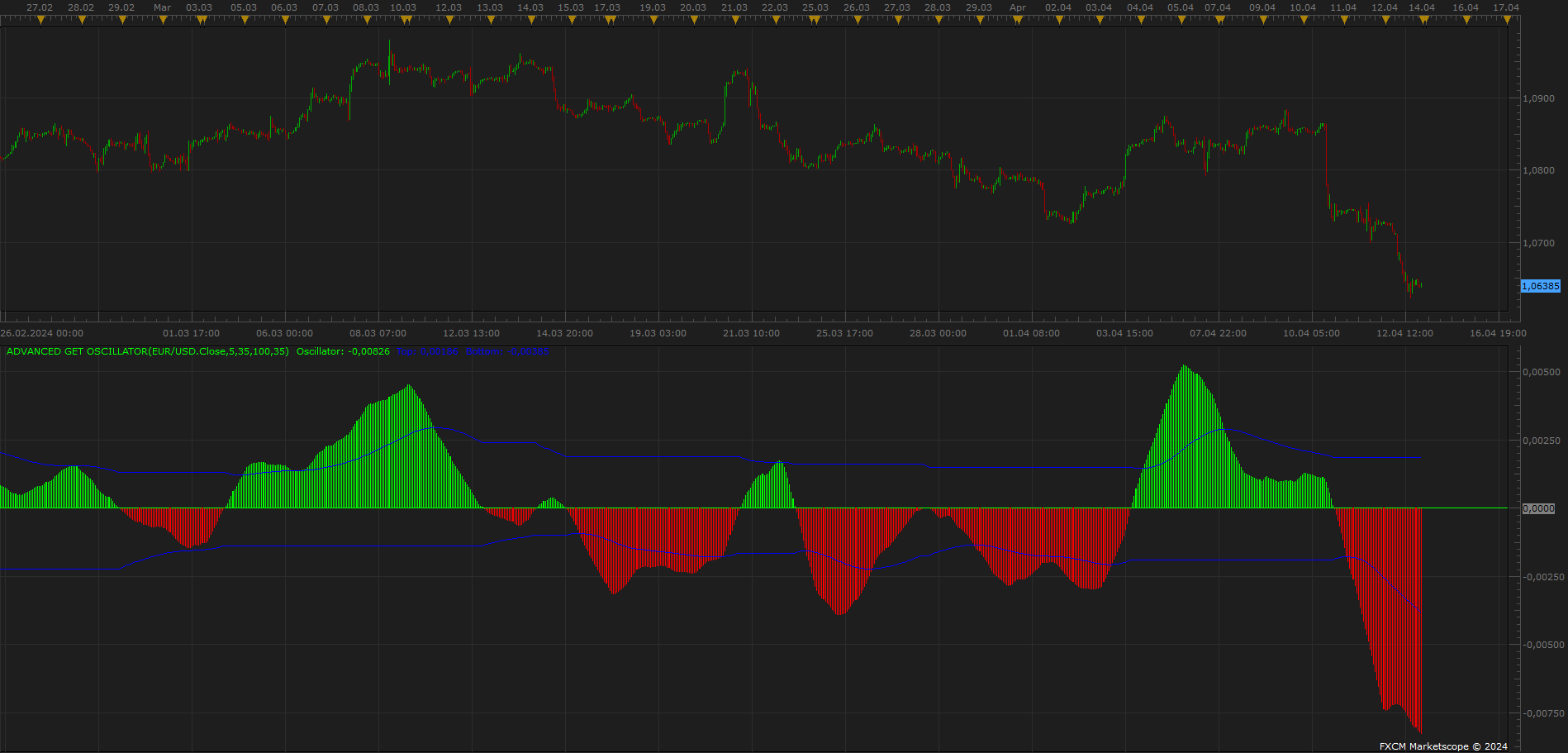Click the -0,00500 oscillator axis label
Screen dimensions: 1568x753
[1542, 645]
